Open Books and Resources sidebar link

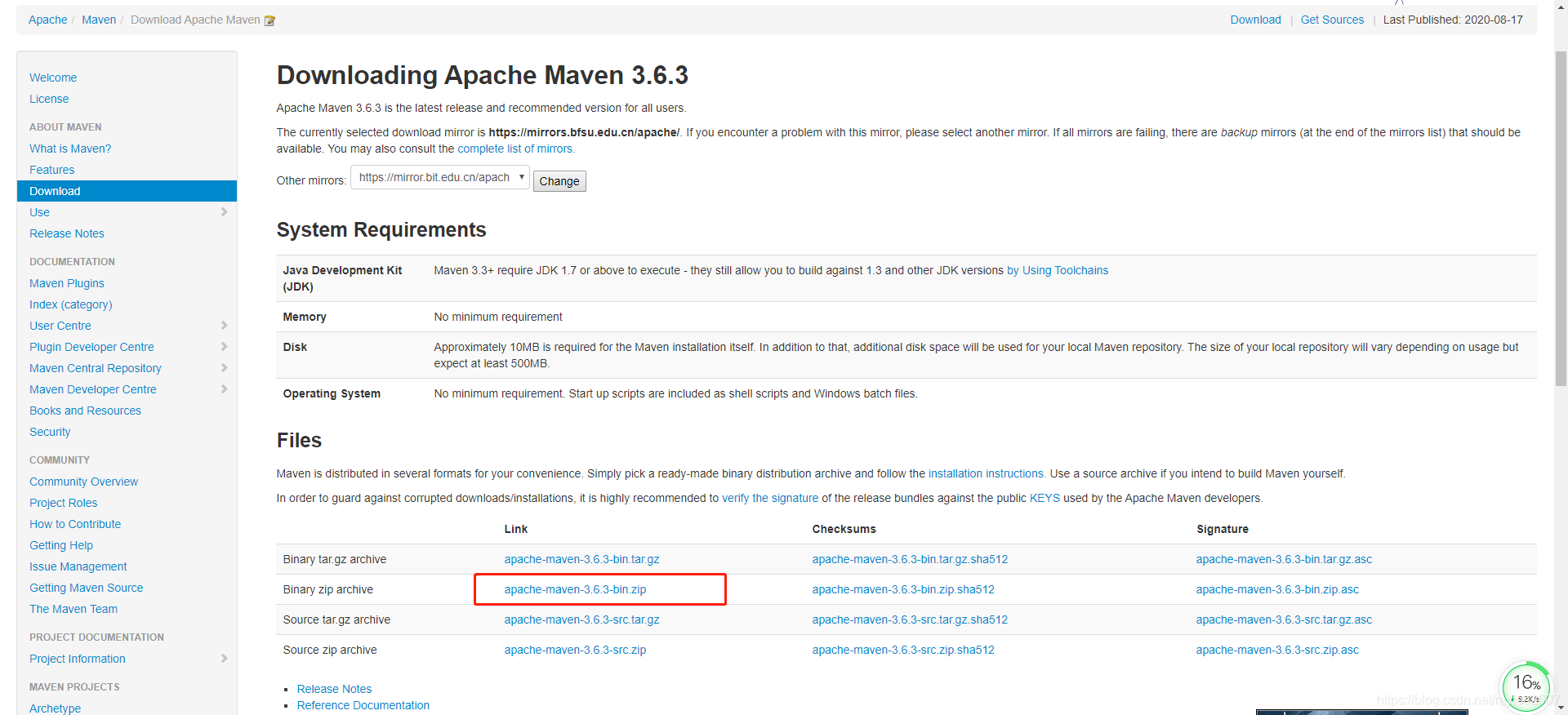point(85,411)
